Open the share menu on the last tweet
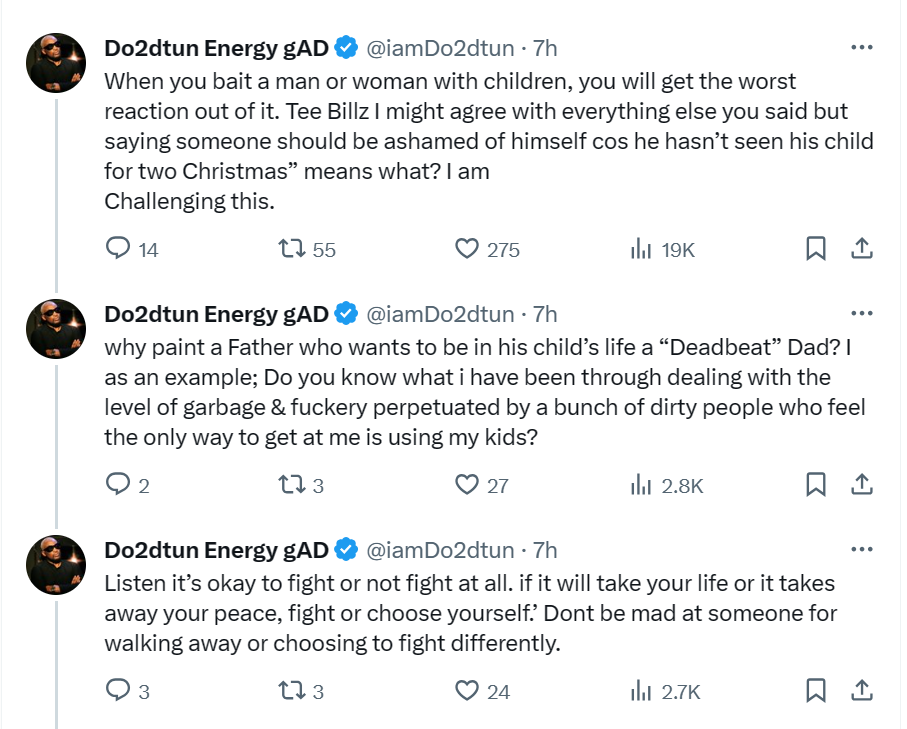The height and width of the screenshot is (729, 907). point(861,691)
